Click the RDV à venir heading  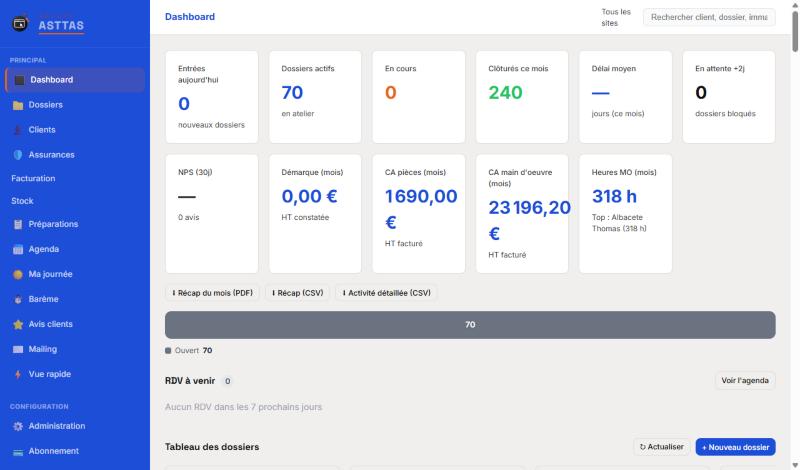pyautogui.click(x=190, y=381)
